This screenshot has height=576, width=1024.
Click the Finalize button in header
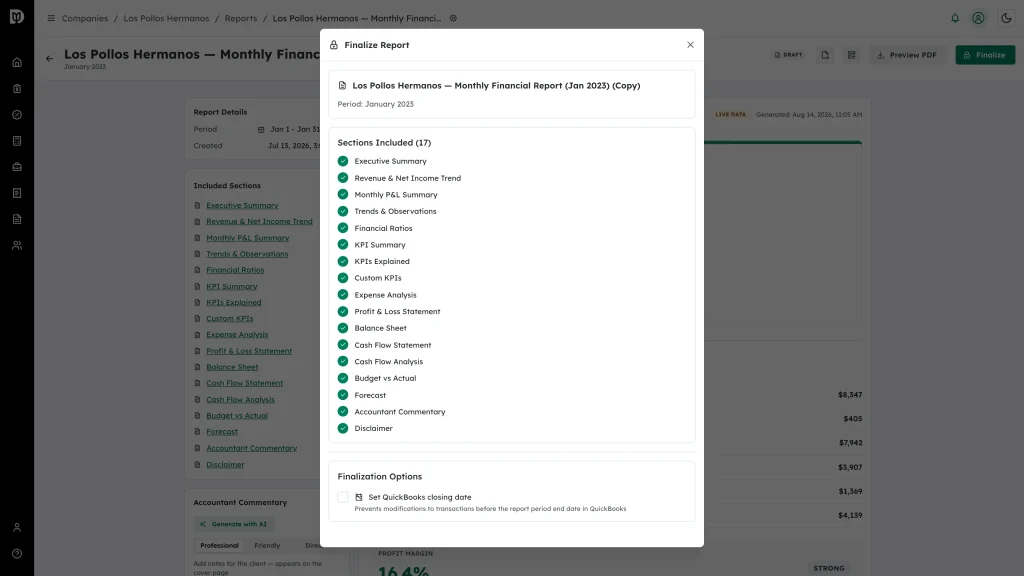click(985, 55)
